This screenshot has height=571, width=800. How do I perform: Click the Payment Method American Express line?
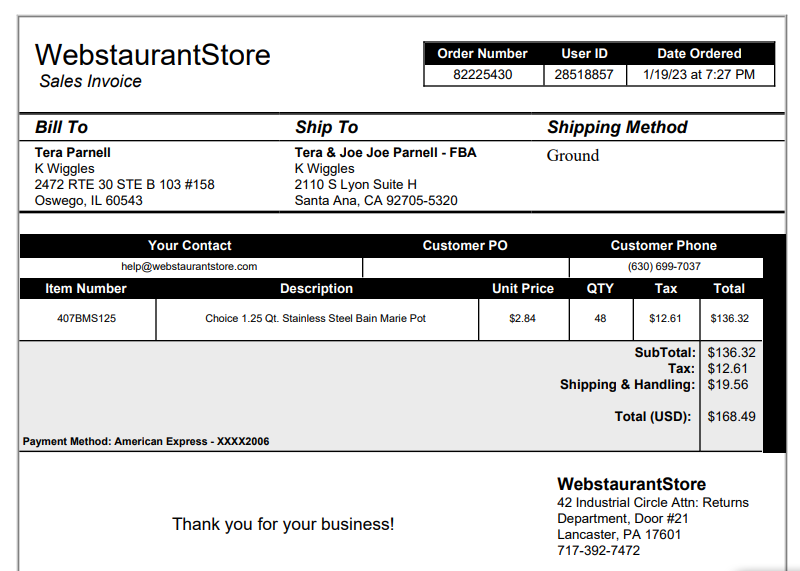point(146,441)
